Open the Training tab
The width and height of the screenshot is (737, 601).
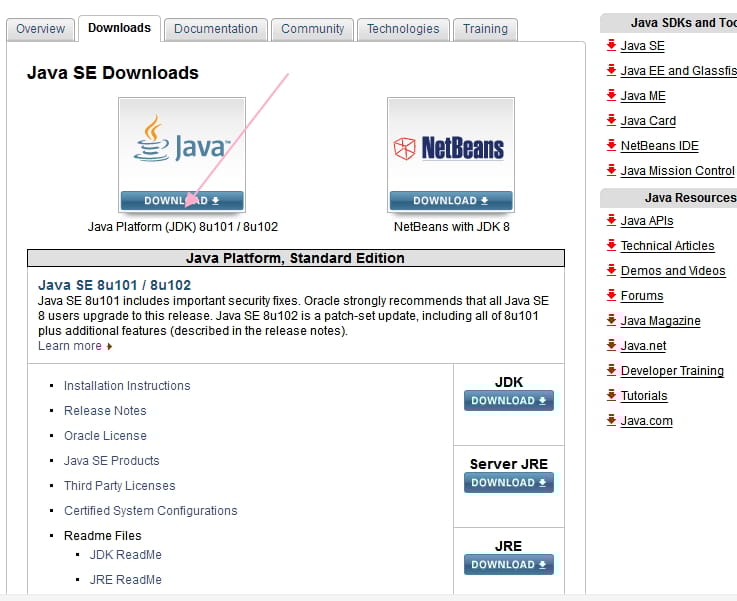click(485, 29)
